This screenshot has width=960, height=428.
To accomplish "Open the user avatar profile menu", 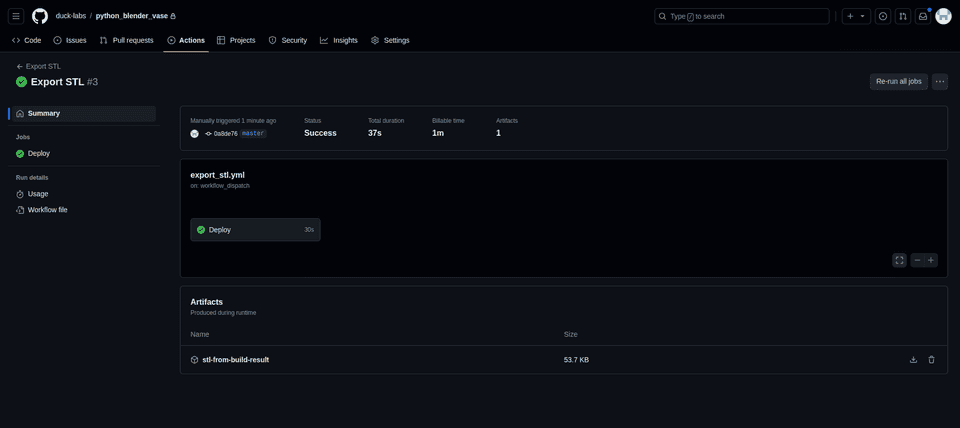I will coord(943,16).
